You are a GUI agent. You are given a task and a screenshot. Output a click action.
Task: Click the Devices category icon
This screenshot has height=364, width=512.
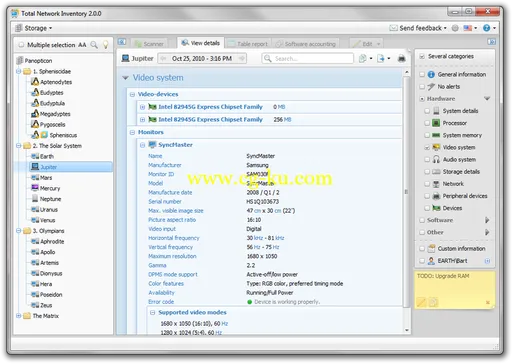pos(436,208)
